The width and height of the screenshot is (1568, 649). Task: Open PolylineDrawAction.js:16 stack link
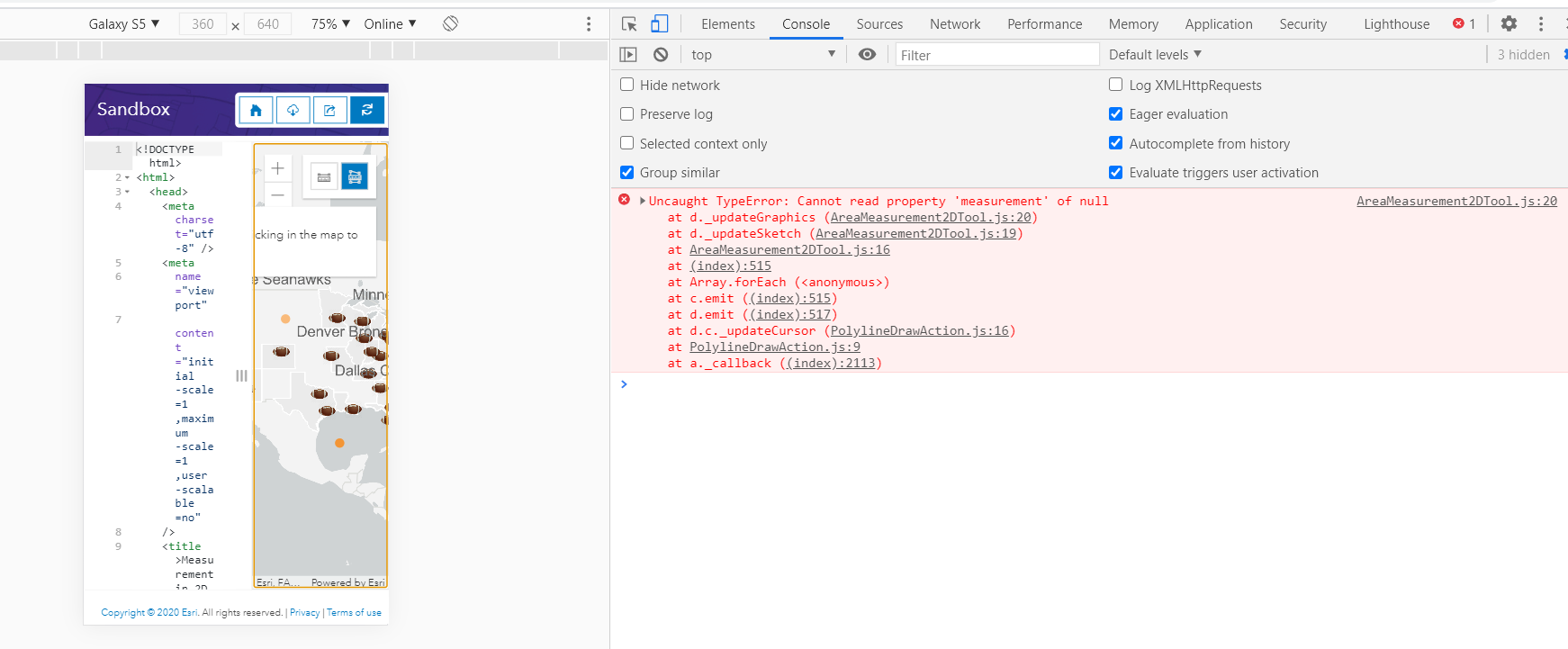tap(919, 330)
